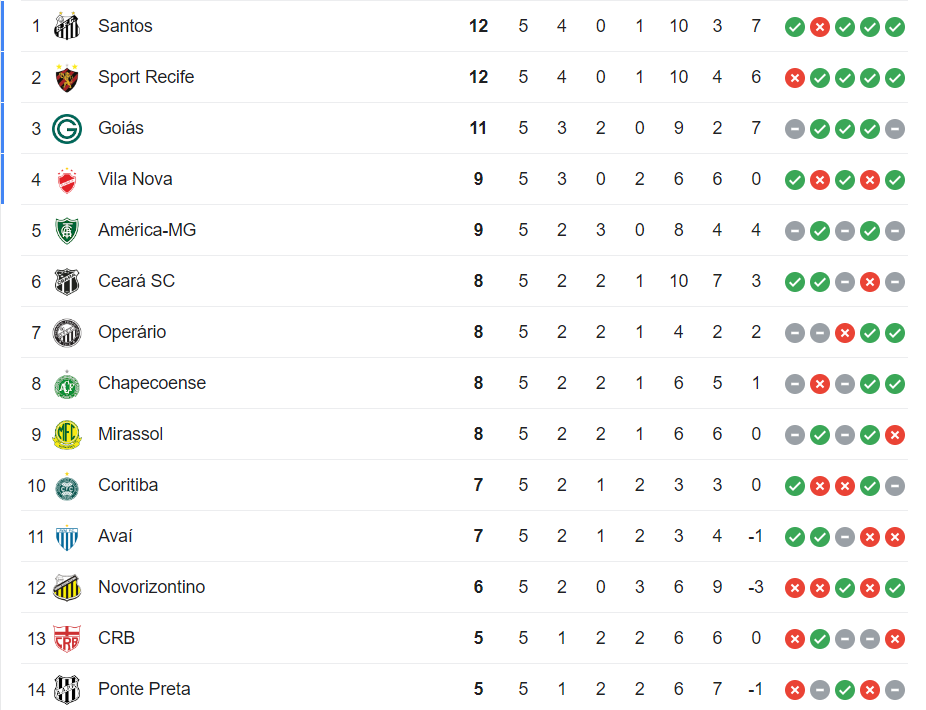Click Goiás' last grey draw marker
The height and width of the screenshot is (710, 926).
coord(895,129)
